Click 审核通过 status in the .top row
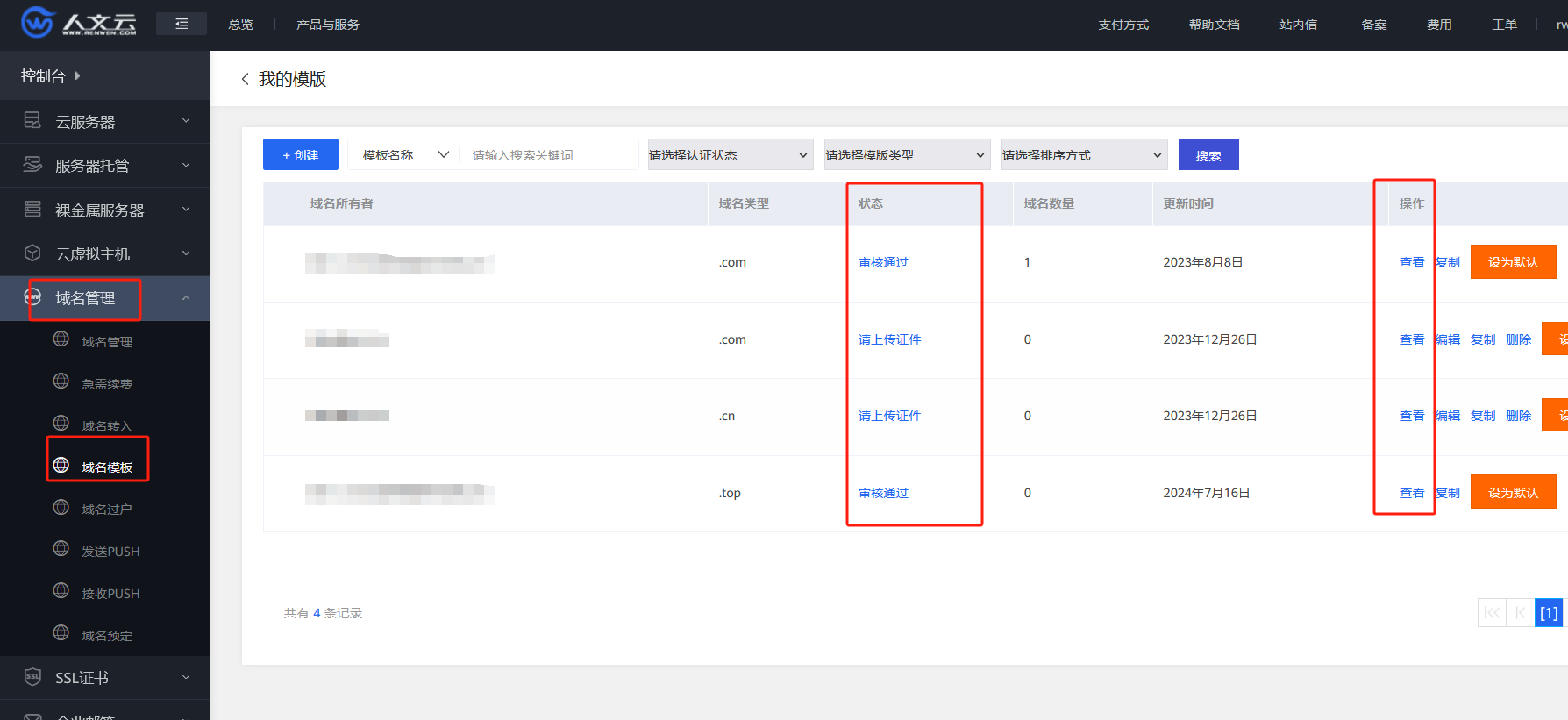Screen dimensions: 1568x720 click(884, 493)
